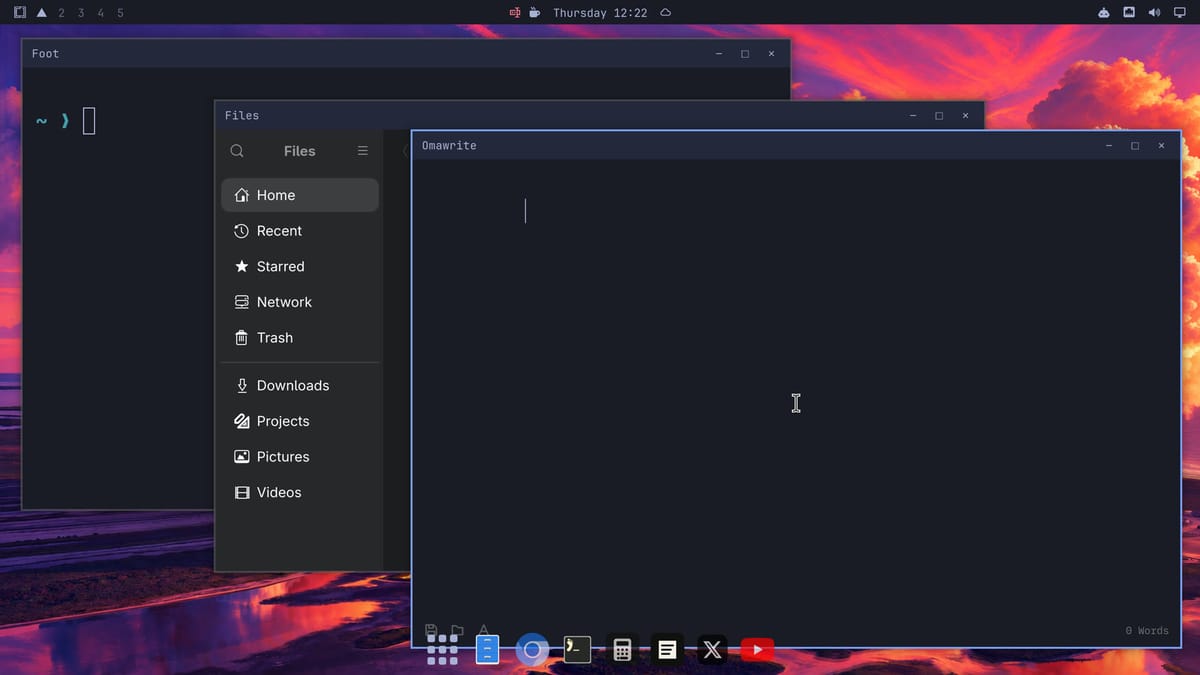Open the hamburger menu in Files
This screenshot has width=1200, height=675.
362,151
